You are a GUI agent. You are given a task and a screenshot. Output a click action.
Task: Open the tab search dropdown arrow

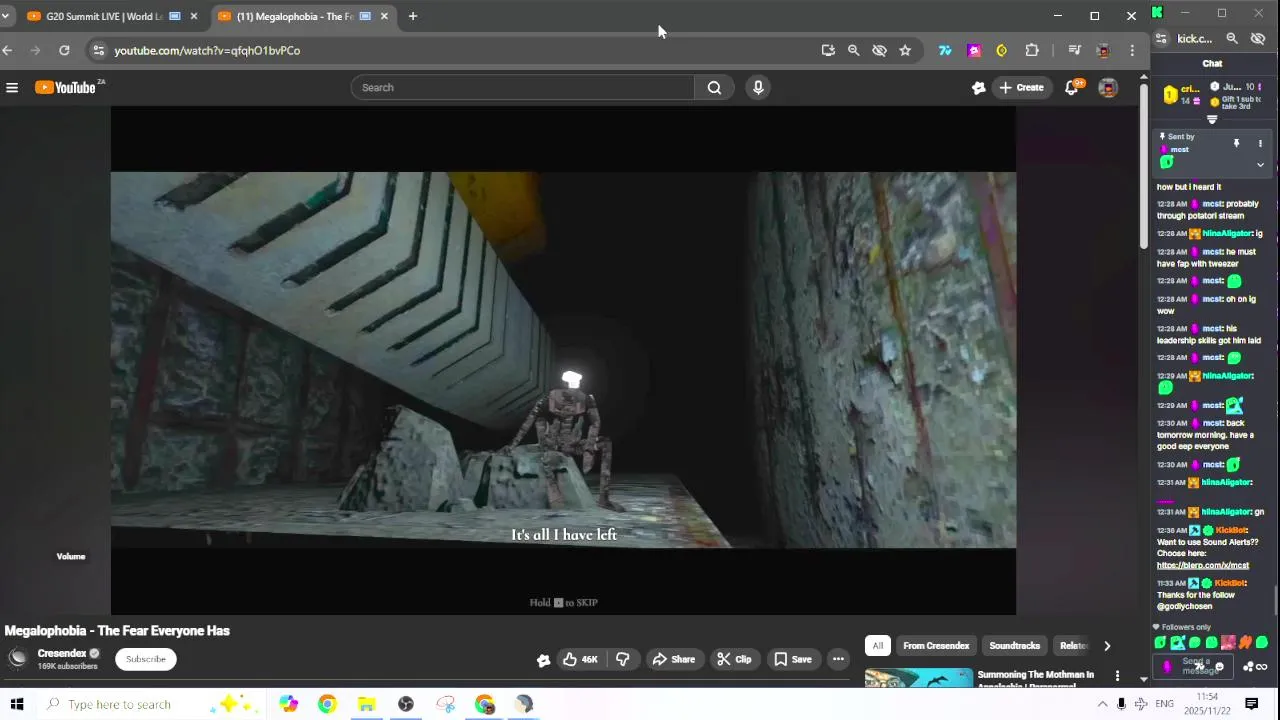point(5,16)
